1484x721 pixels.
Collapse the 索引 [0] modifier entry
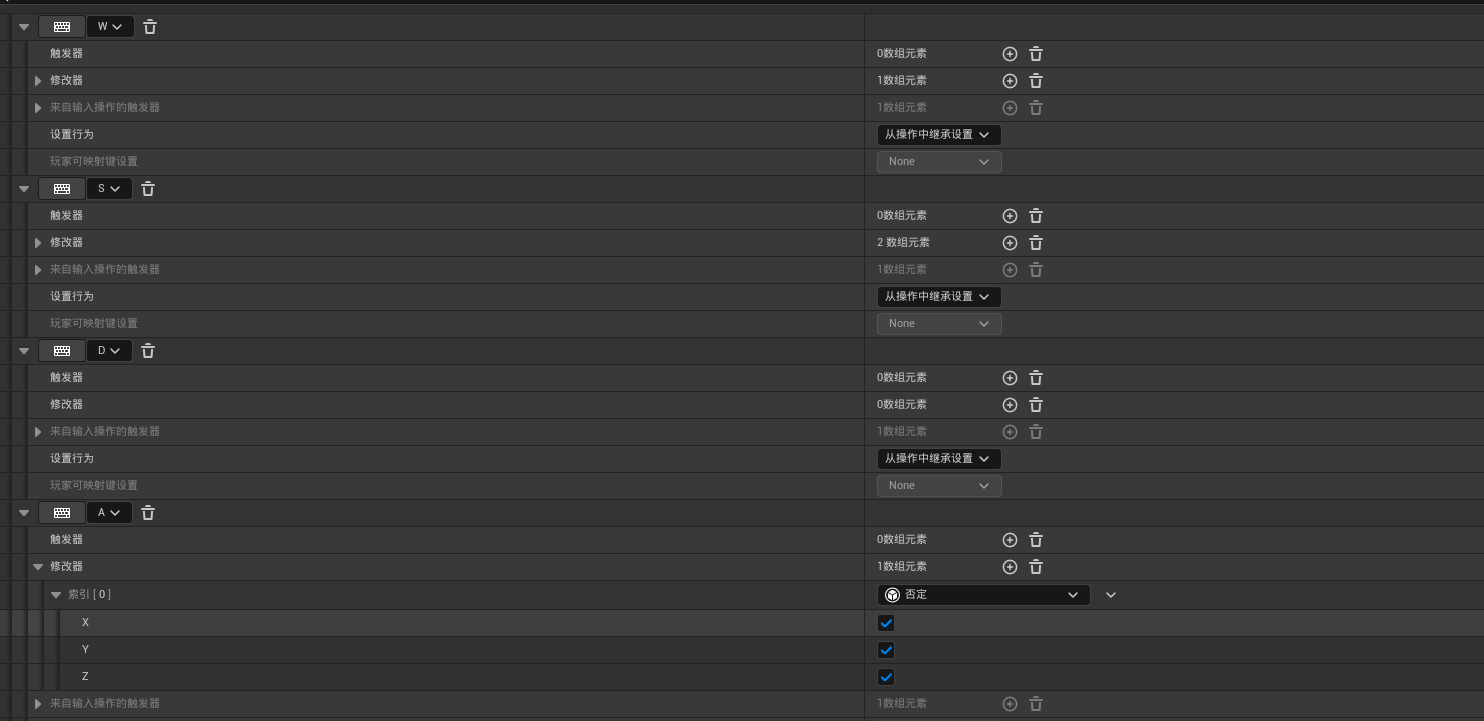point(56,595)
